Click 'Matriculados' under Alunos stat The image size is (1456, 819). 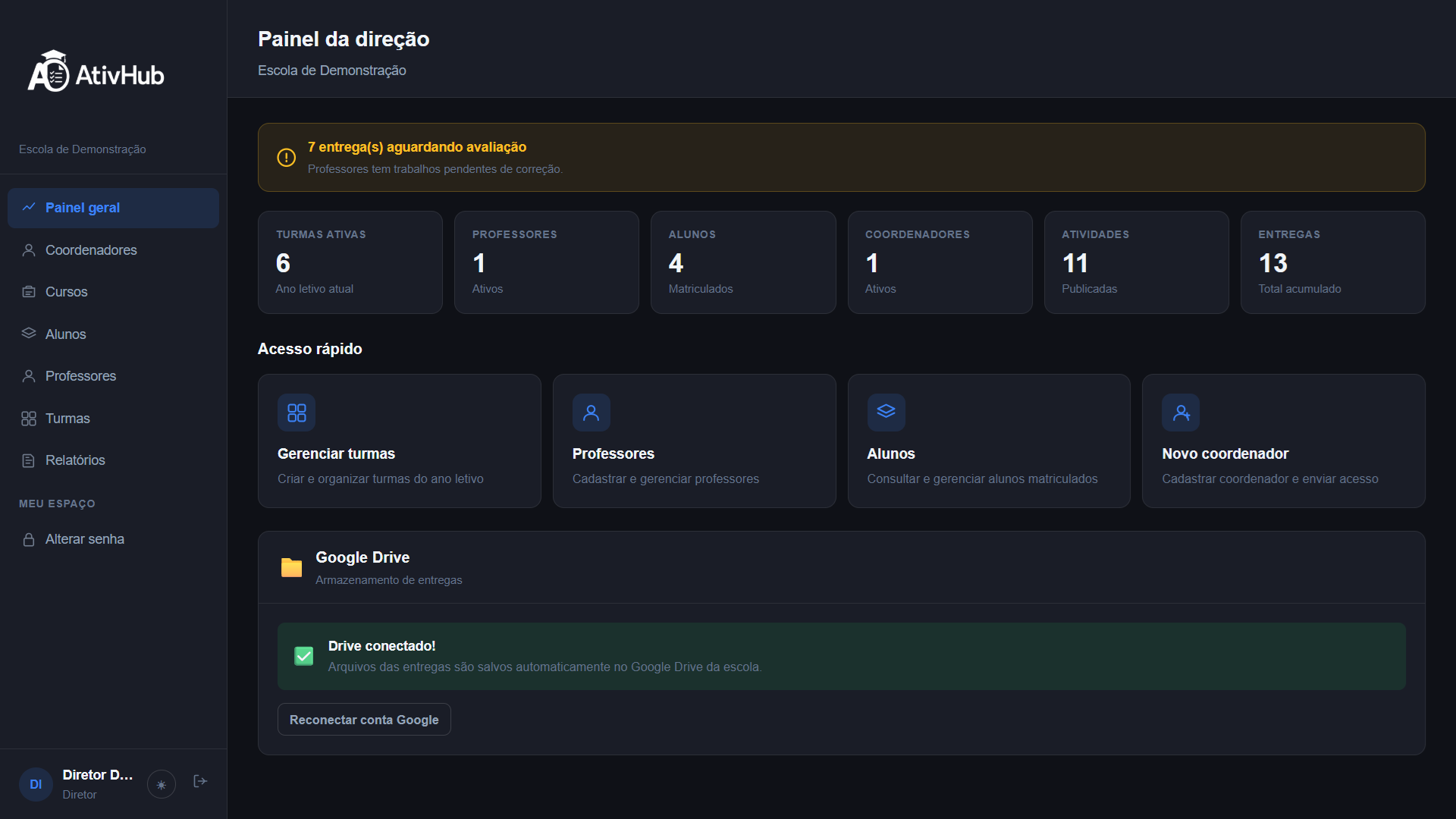[701, 289]
